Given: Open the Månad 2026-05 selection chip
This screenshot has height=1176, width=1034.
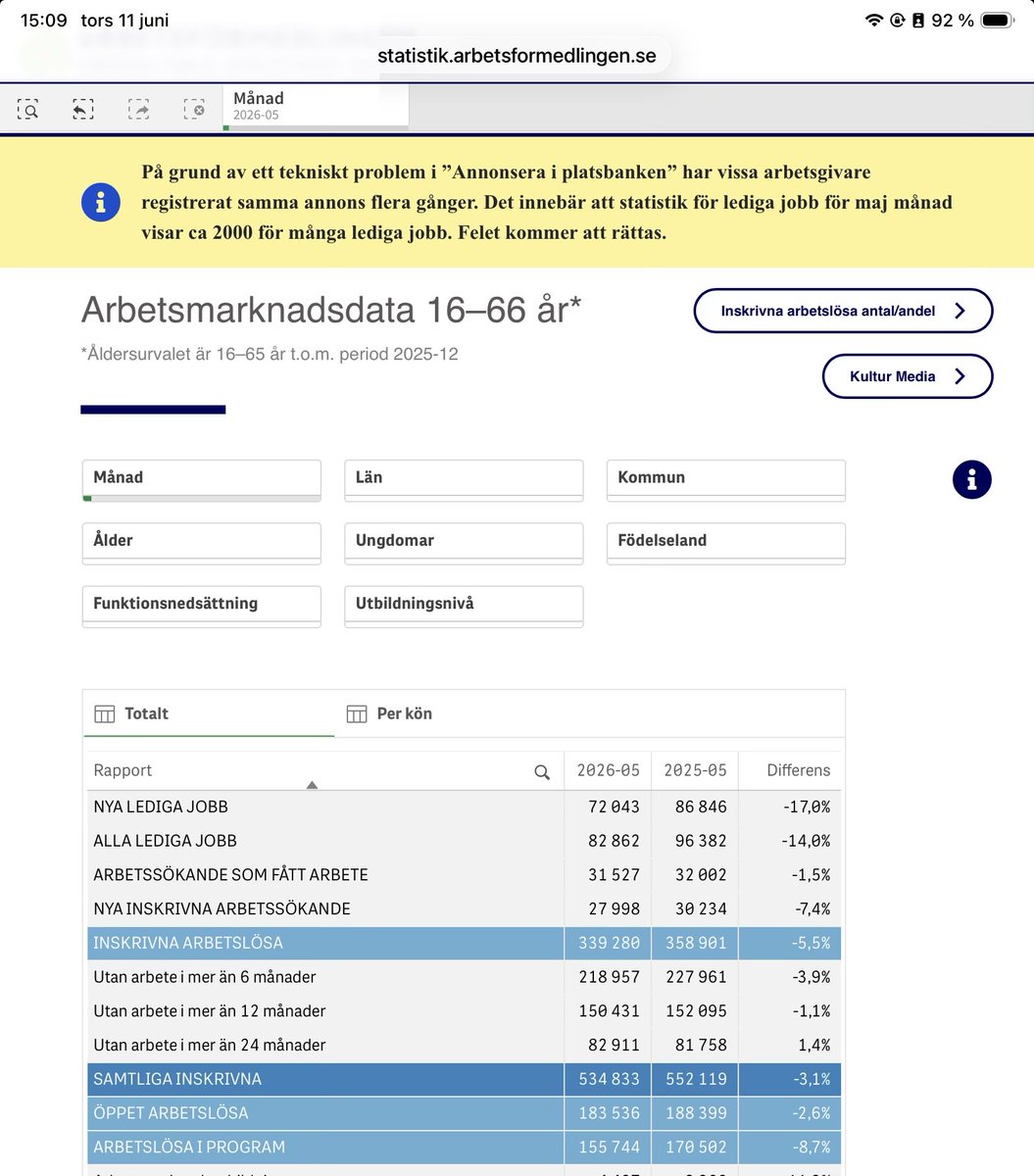Looking at the screenshot, I should [316, 107].
